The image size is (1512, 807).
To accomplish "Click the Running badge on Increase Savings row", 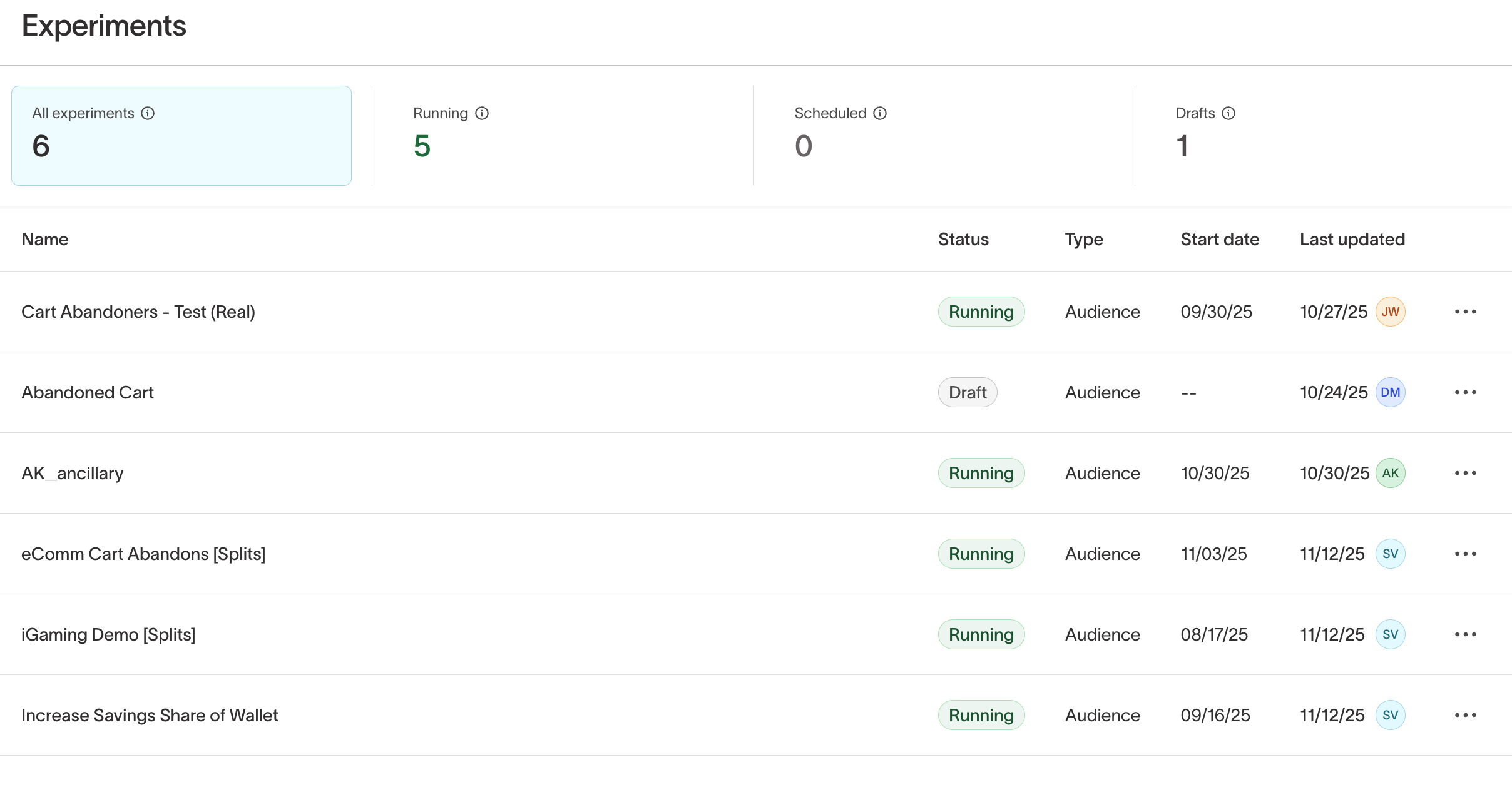I will point(981,714).
